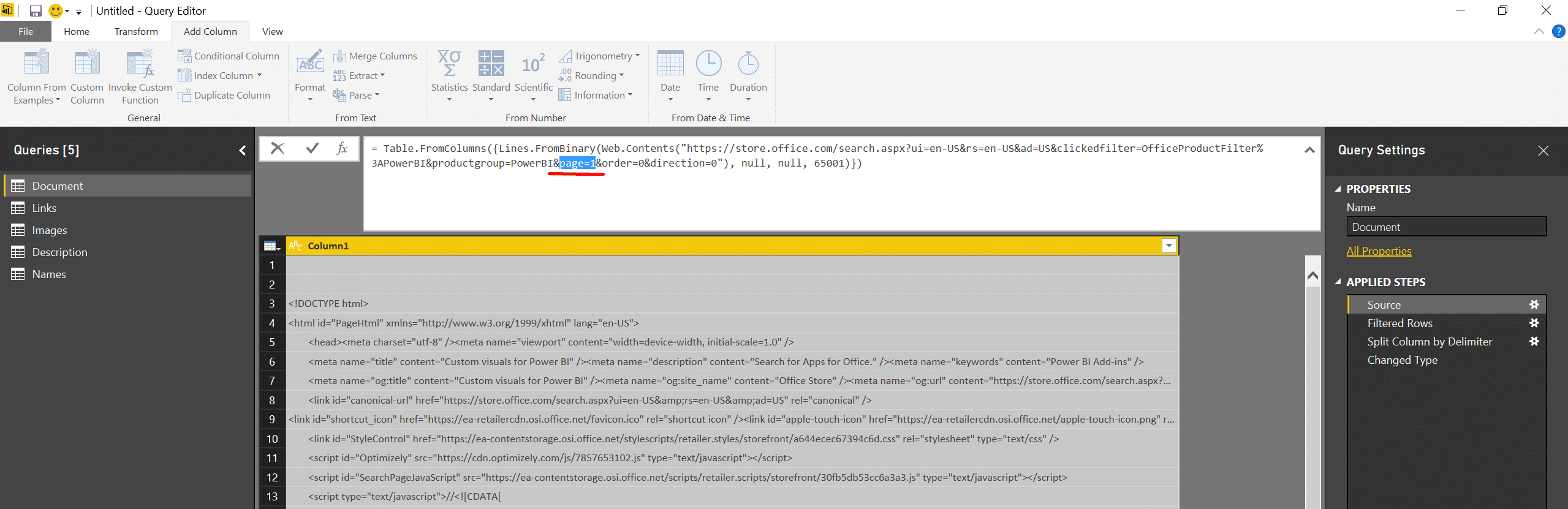
Task: Switch to the View tab
Action: tap(272, 31)
